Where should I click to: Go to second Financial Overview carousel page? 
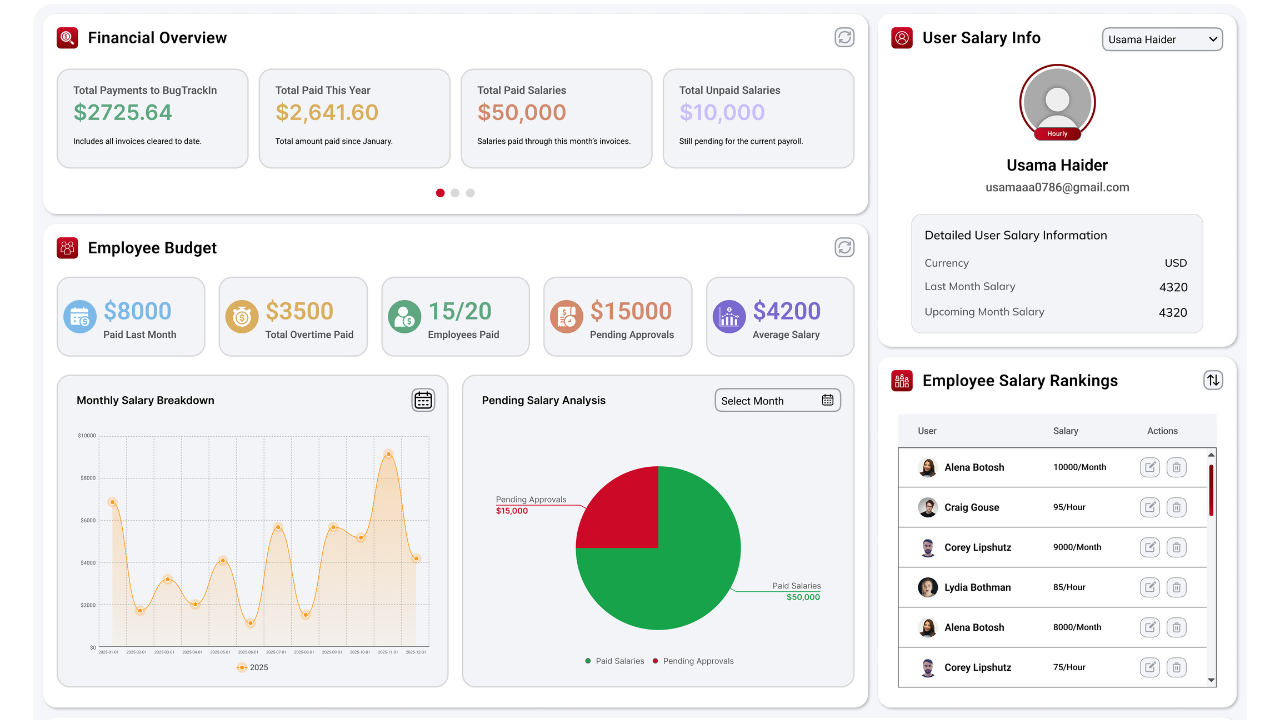(x=455, y=193)
